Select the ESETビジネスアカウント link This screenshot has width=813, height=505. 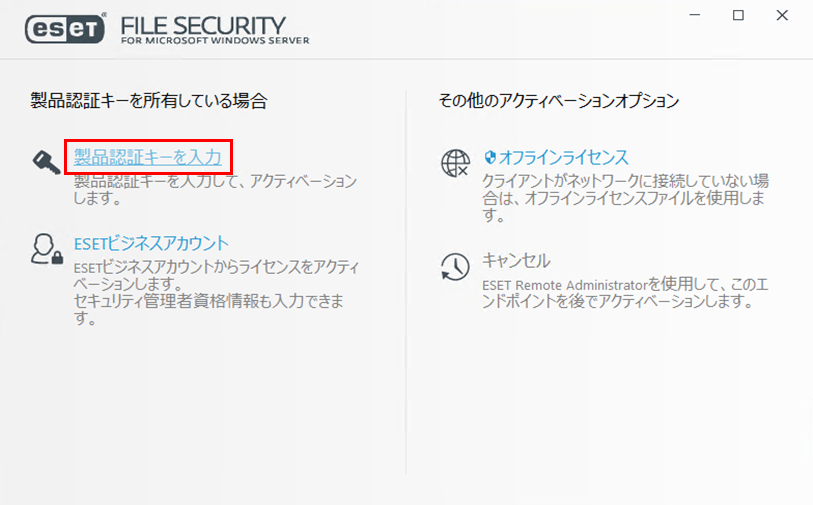pos(151,243)
